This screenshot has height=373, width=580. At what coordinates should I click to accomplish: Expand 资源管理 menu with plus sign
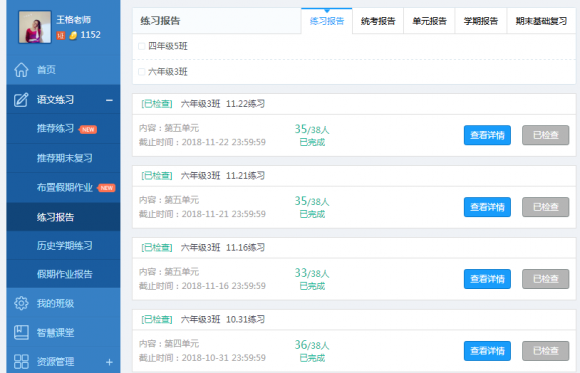(109, 362)
